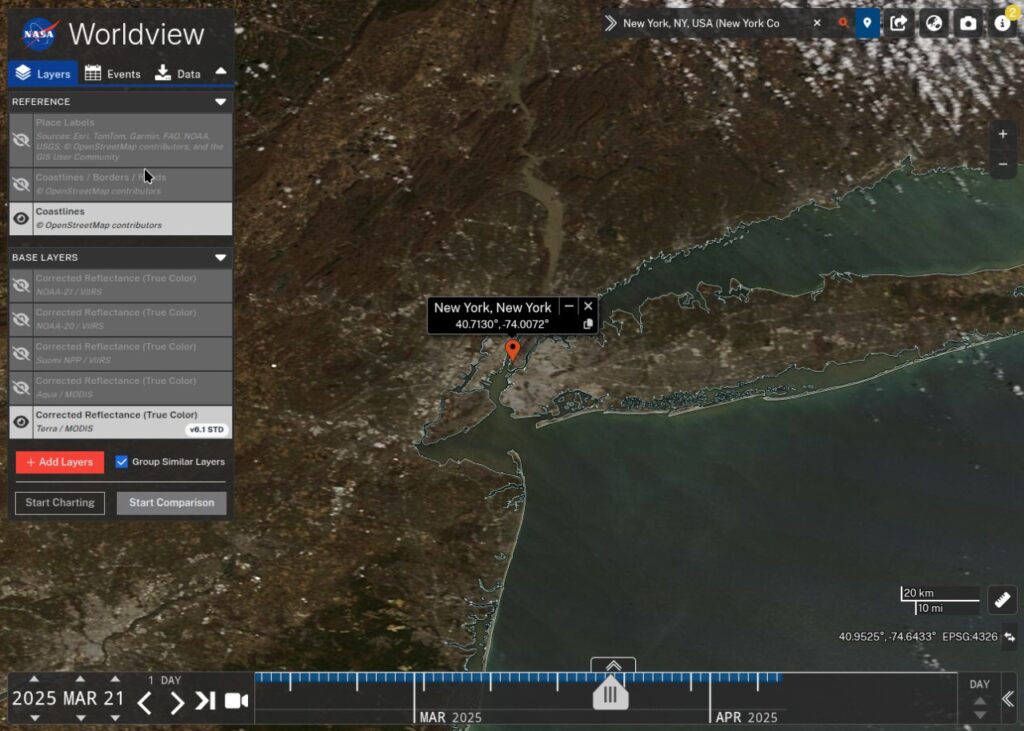Show the Place Labels layer

point(21,140)
